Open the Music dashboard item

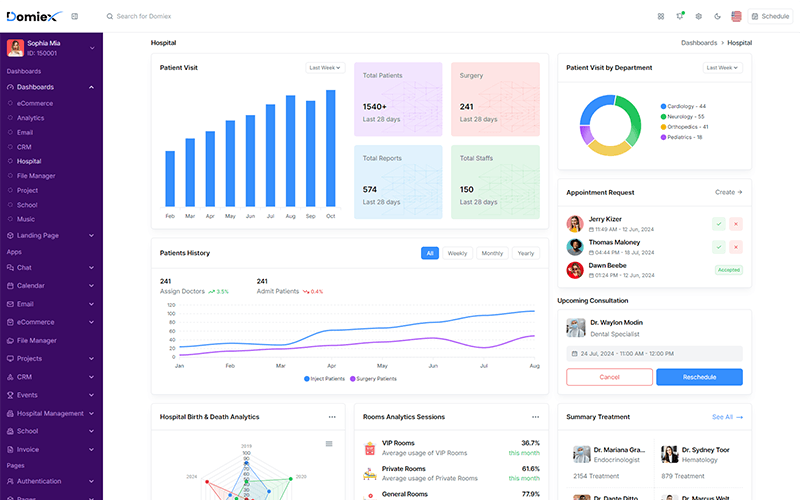[x=26, y=219]
